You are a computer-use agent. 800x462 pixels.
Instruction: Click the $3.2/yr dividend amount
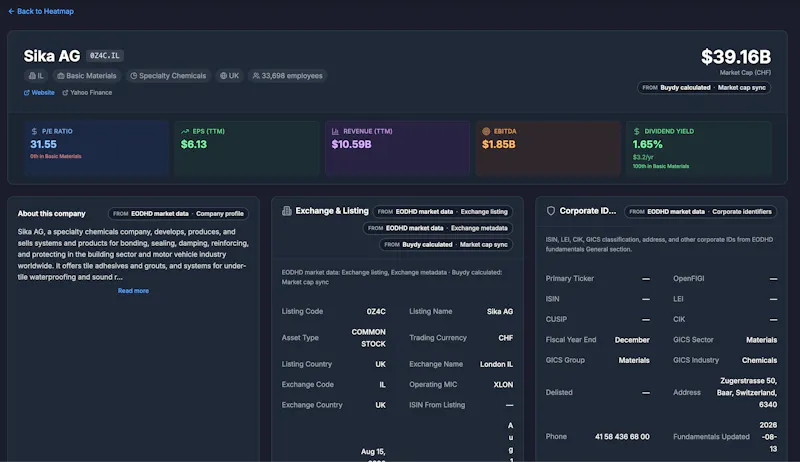(643, 157)
